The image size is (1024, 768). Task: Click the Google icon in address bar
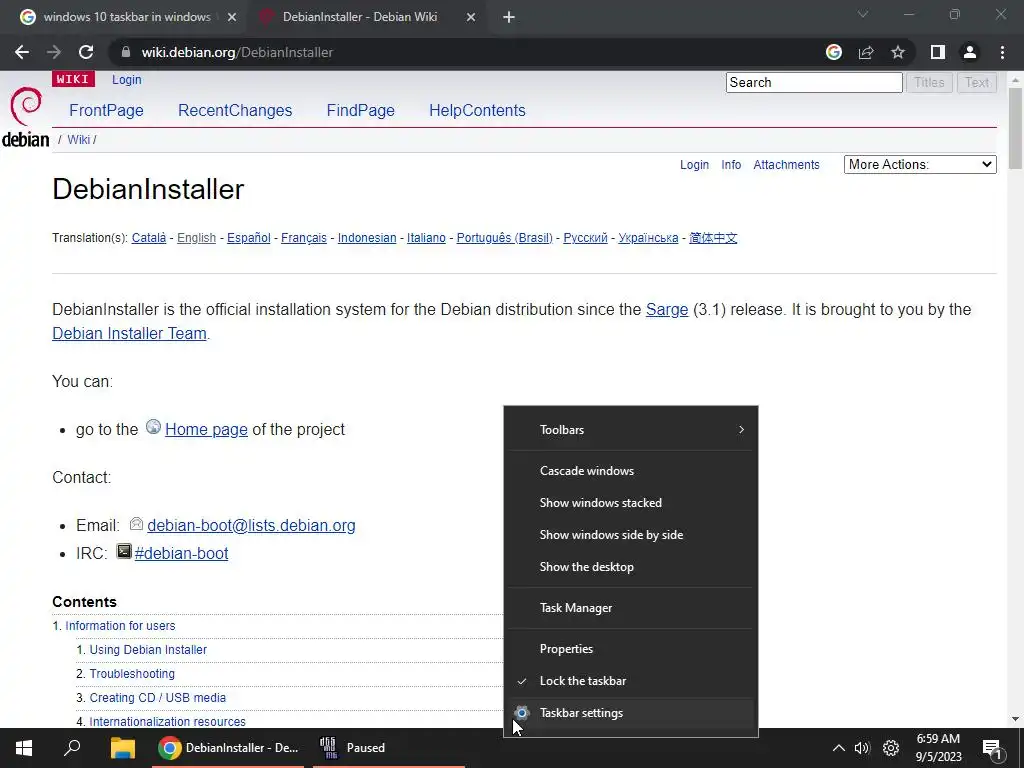click(x=834, y=52)
